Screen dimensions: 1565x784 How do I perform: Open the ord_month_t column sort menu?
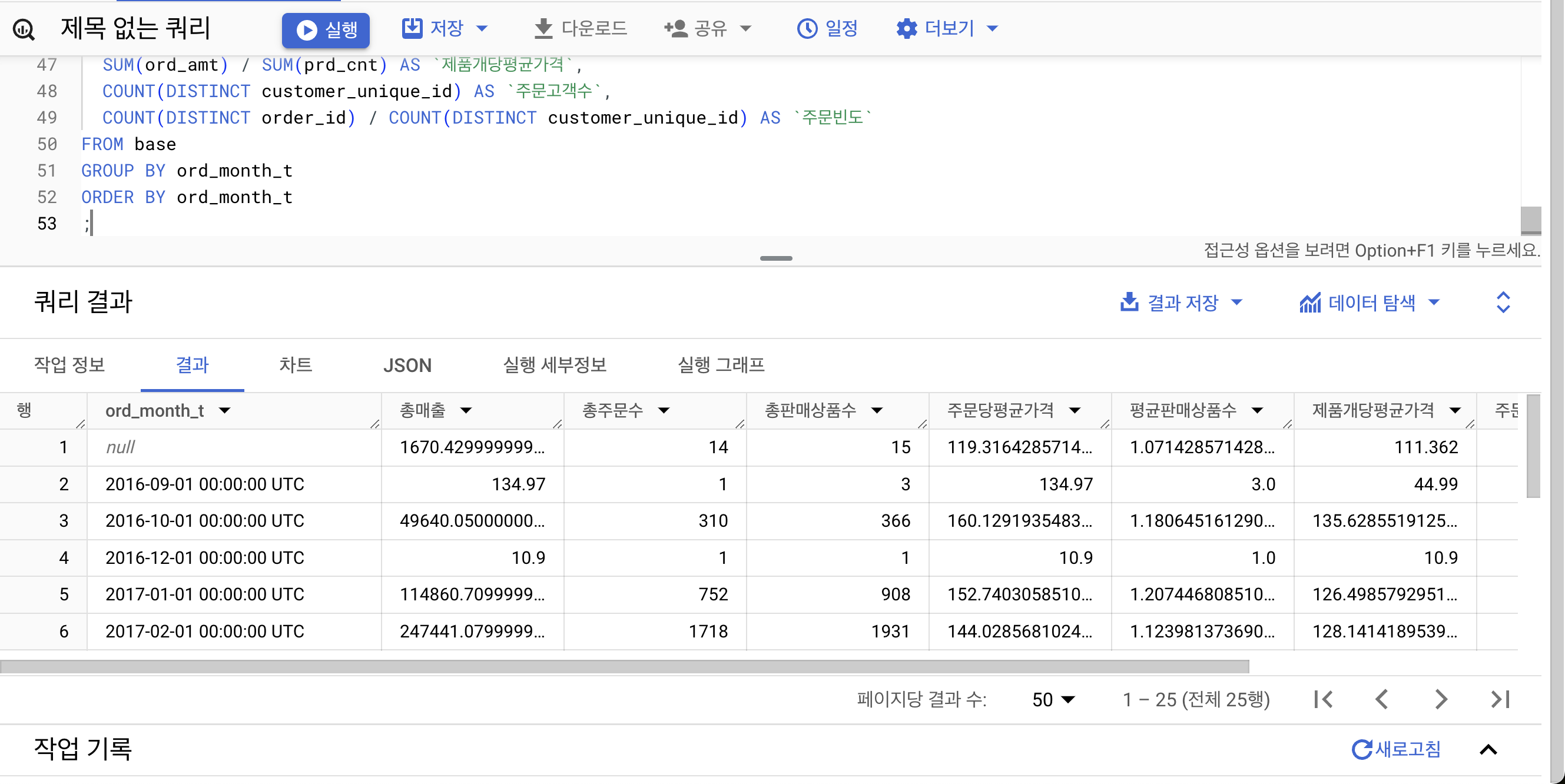[x=225, y=411]
